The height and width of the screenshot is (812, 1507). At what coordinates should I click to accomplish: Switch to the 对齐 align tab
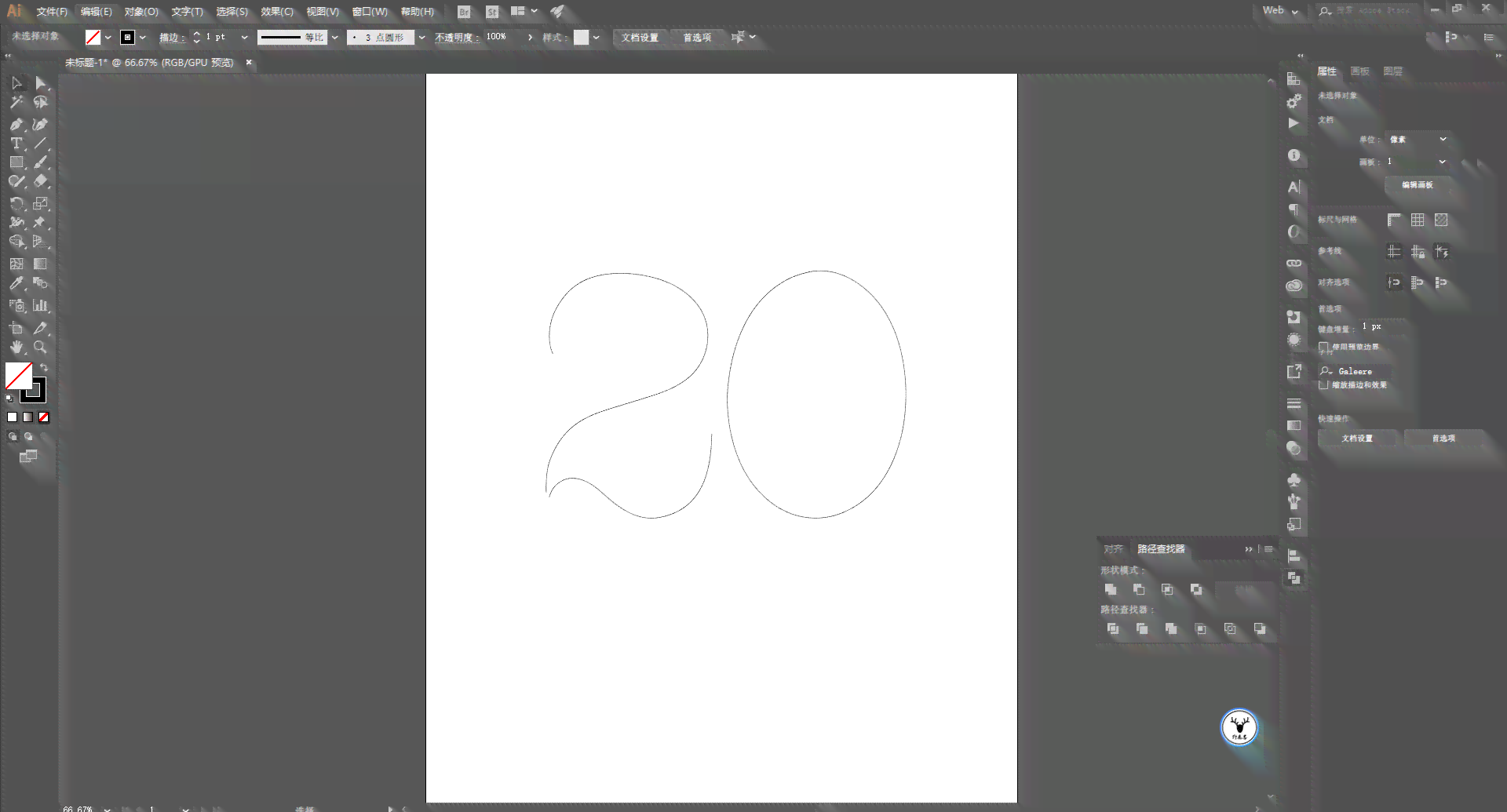pyautogui.click(x=1113, y=549)
